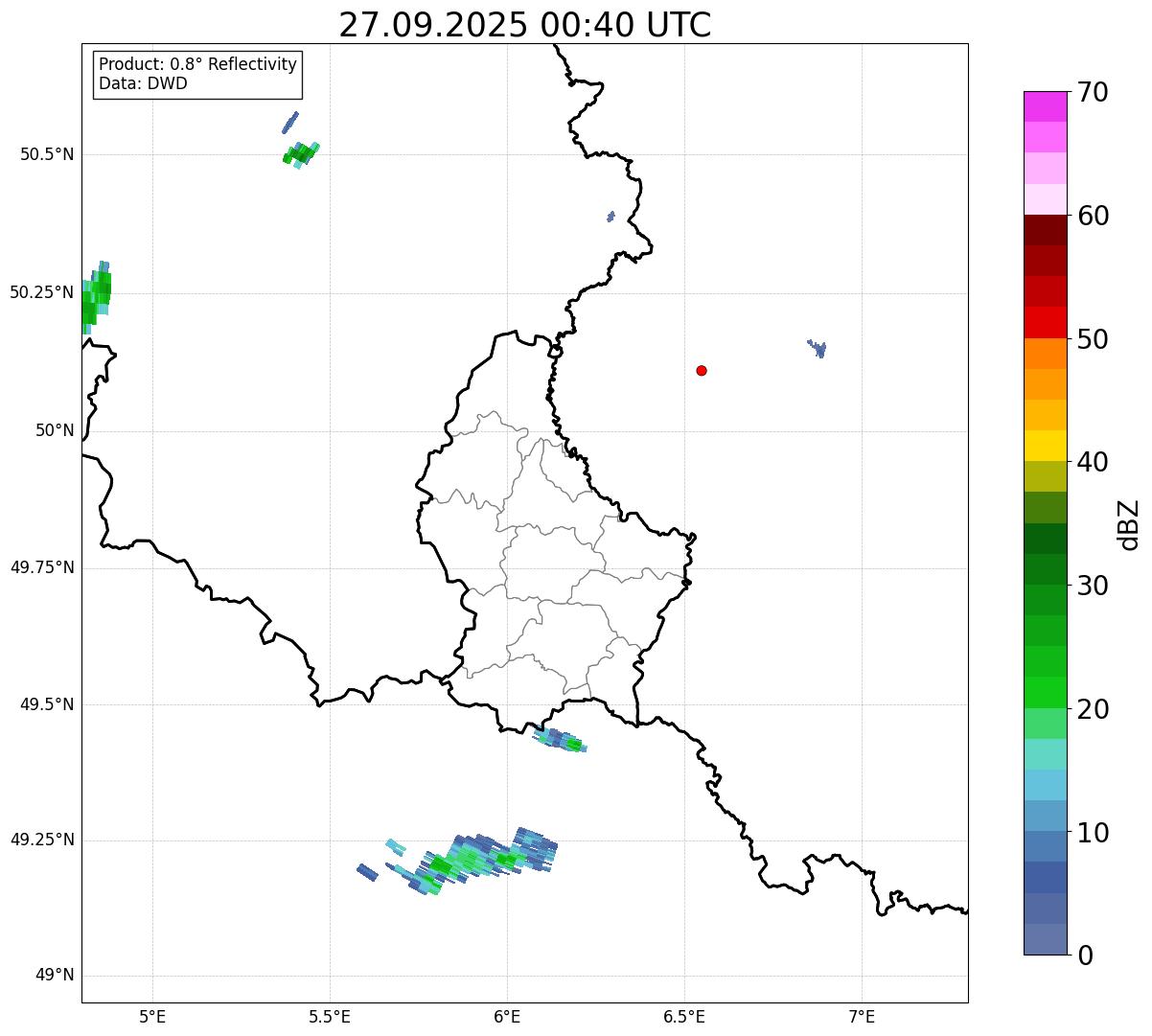Pick the gray-blue 0 dBZ swatch
Screen dimensions: 1152x1036
pos(1045,939)
